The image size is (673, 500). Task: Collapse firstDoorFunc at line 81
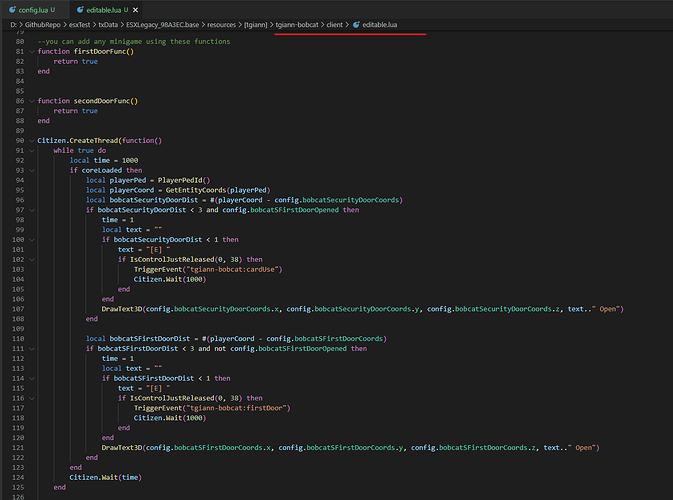pos(31,52)
